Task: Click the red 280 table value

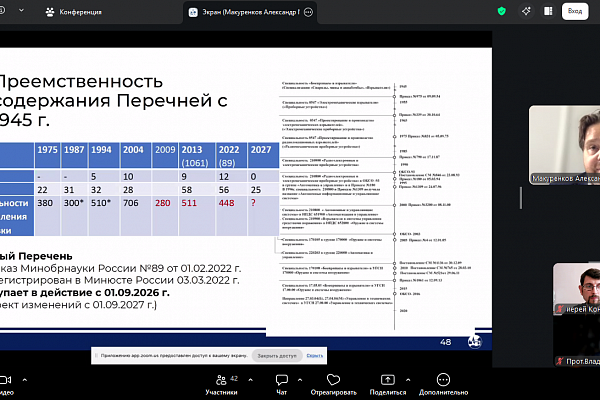Action: coord(163,203)
